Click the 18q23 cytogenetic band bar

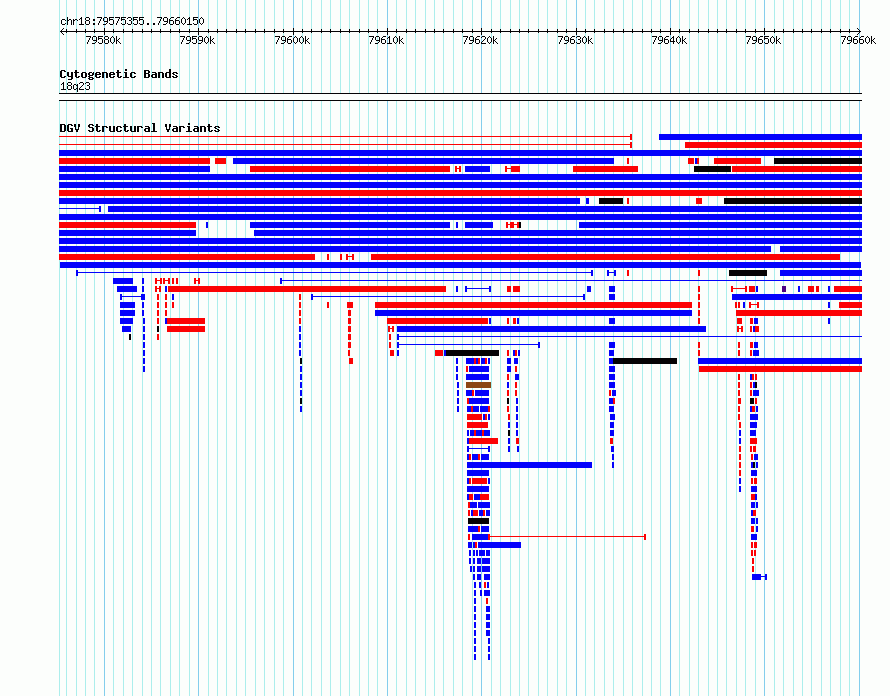(460, 97)
